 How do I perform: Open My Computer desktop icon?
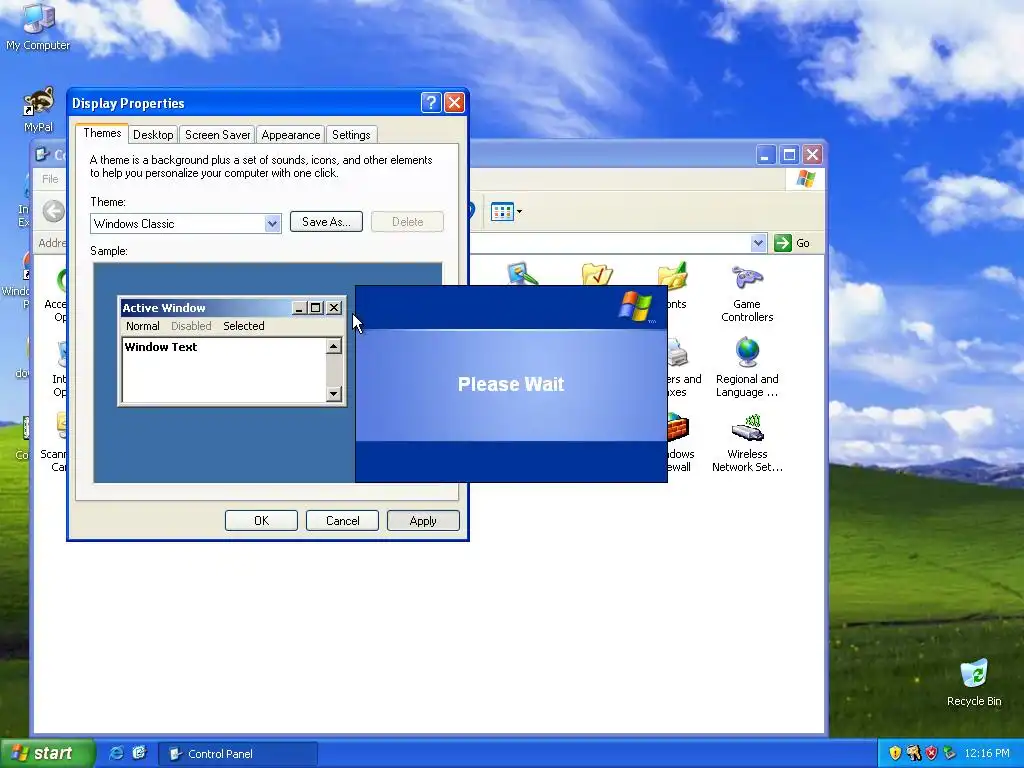[38, 27]
